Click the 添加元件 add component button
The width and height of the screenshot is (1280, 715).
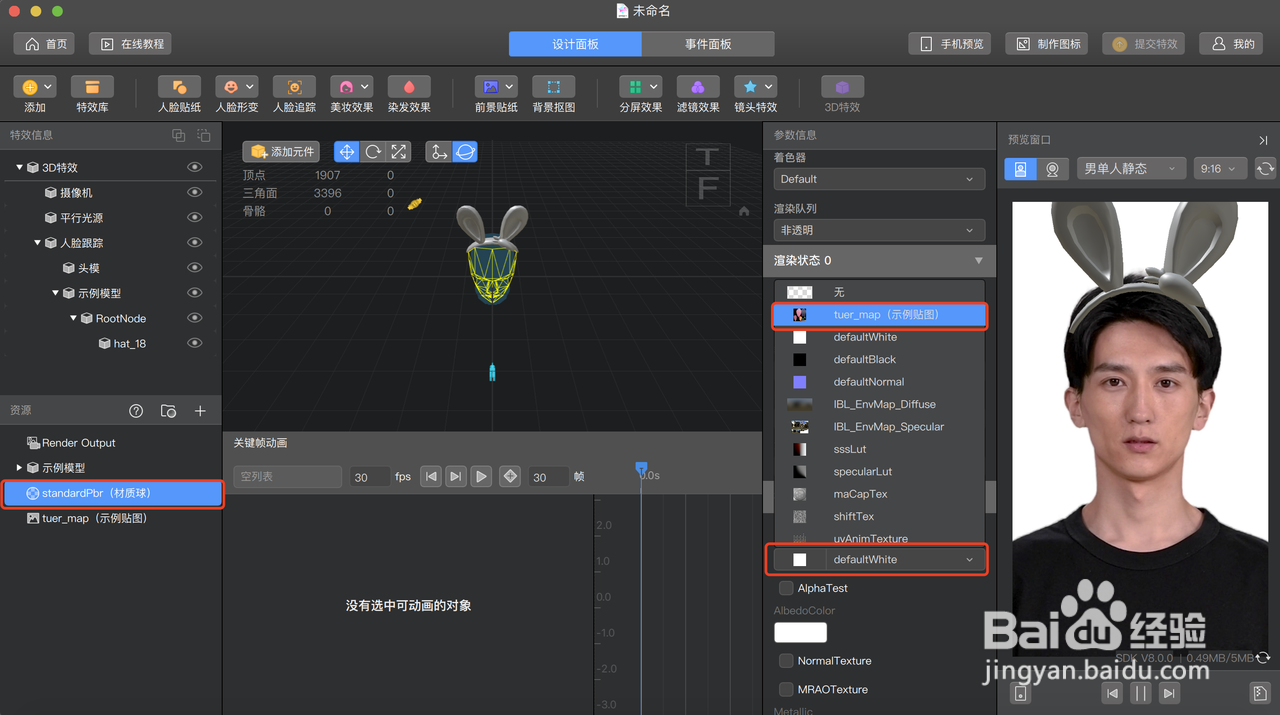(281, 152)
